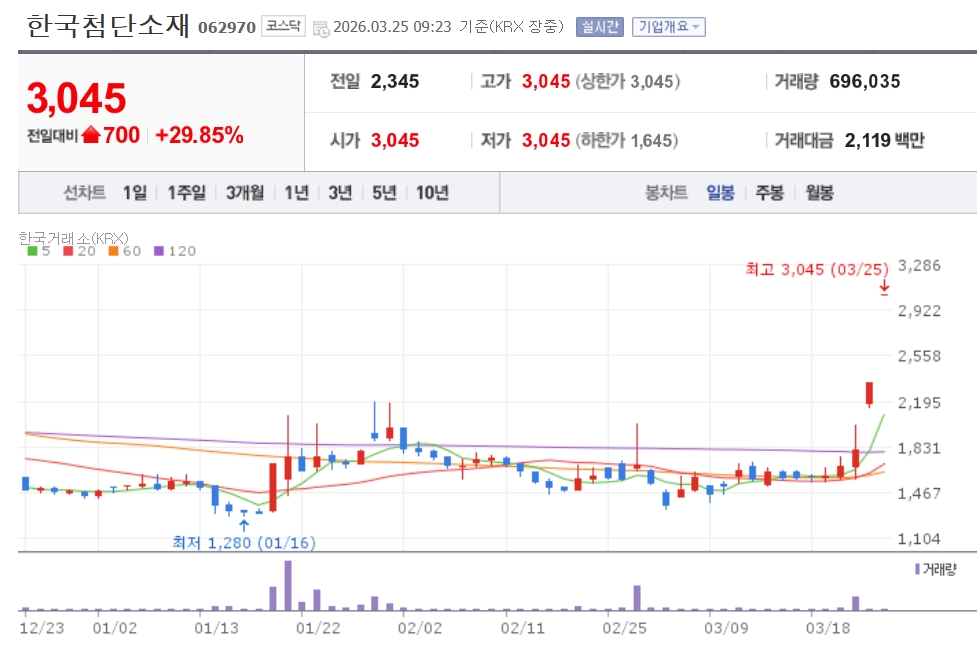Click the 실시간 real-time button

[599, 27]
